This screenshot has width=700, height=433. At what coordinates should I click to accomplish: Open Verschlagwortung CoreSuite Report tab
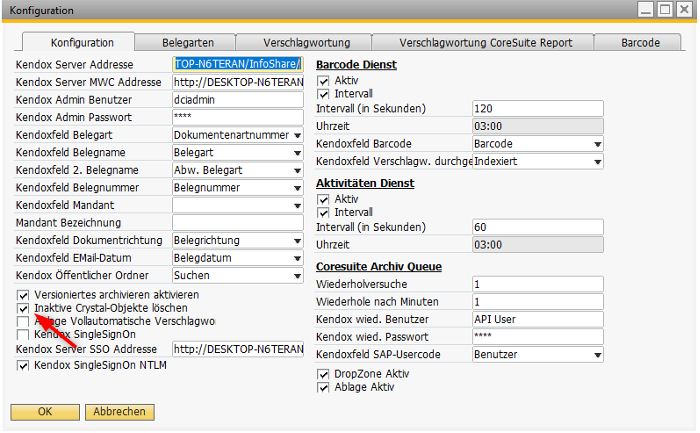(x=485, y=43)
